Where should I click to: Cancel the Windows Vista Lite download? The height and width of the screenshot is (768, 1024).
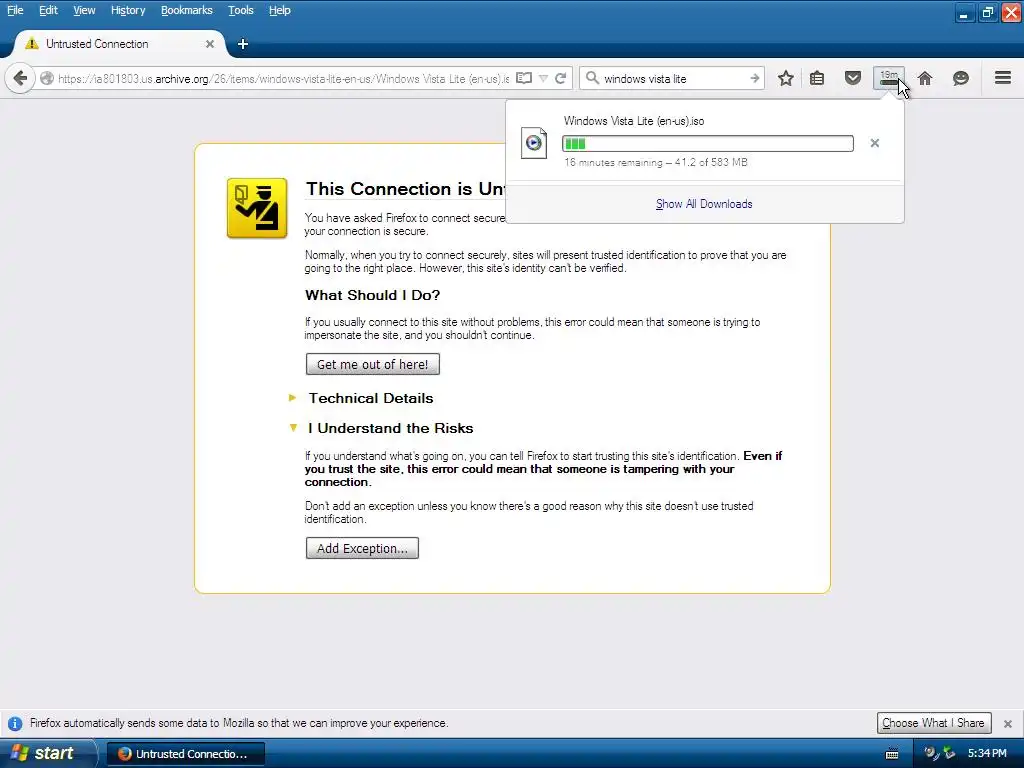click(874, 143)
